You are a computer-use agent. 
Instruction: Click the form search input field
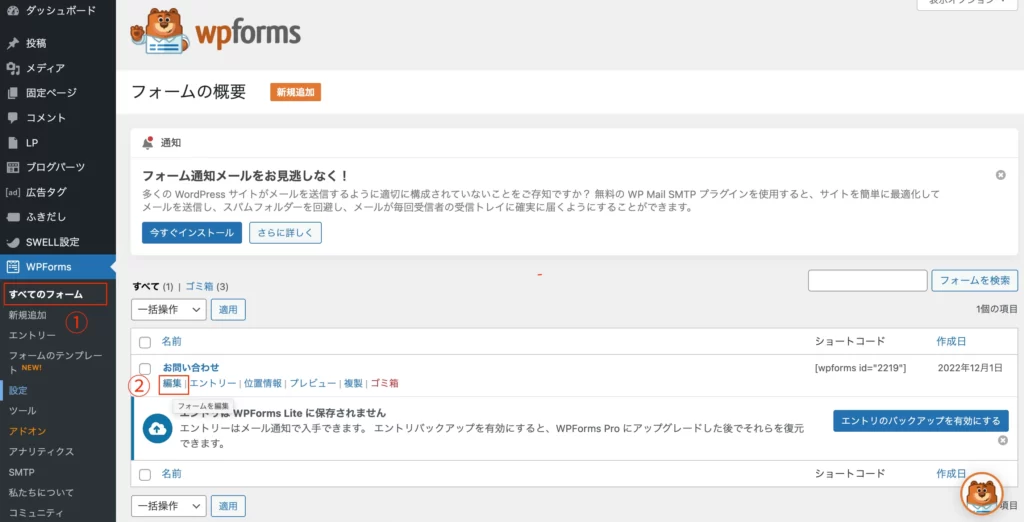pos(867,280)
